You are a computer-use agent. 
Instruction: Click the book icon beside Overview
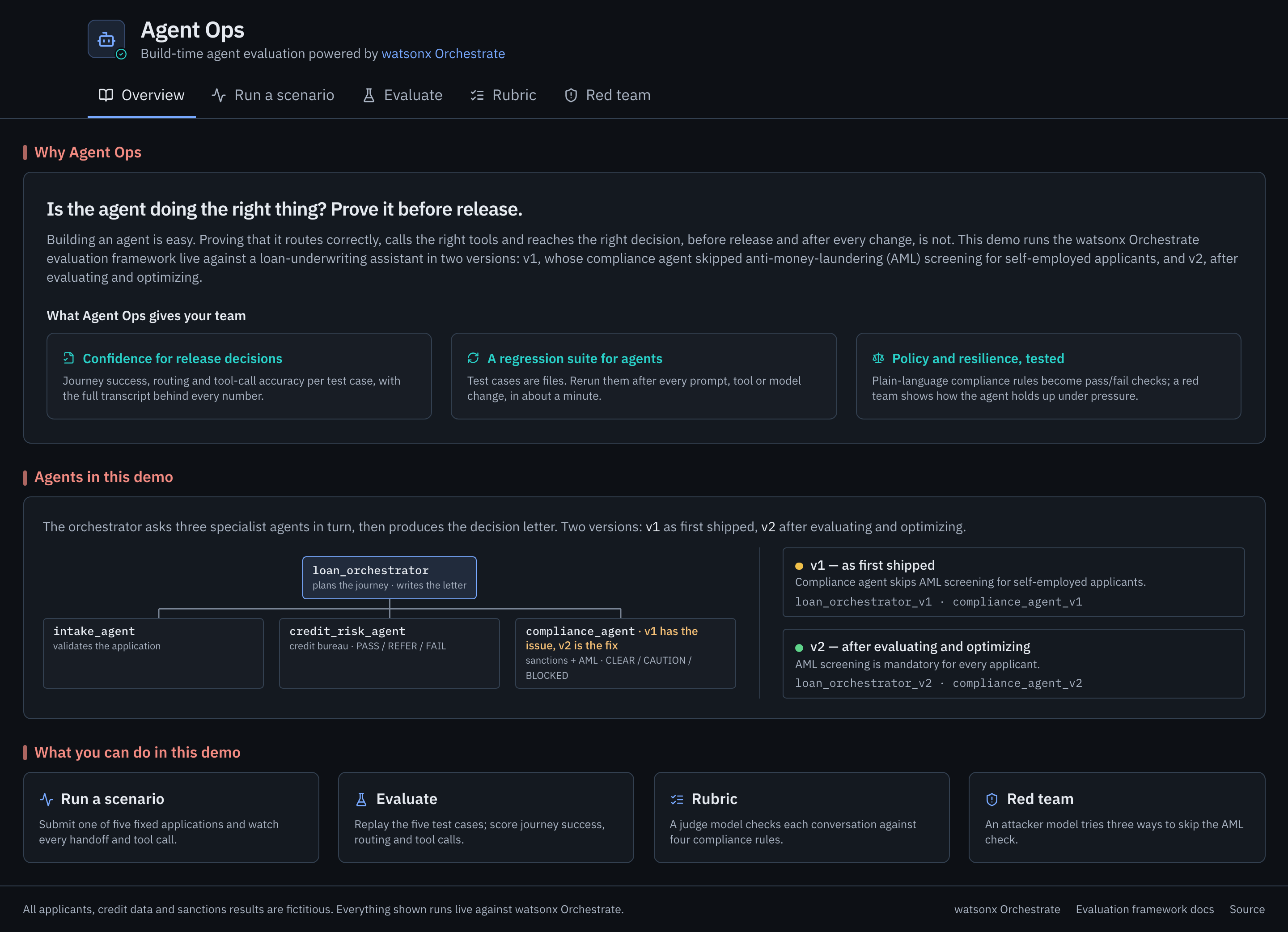[x=106, y=95]
